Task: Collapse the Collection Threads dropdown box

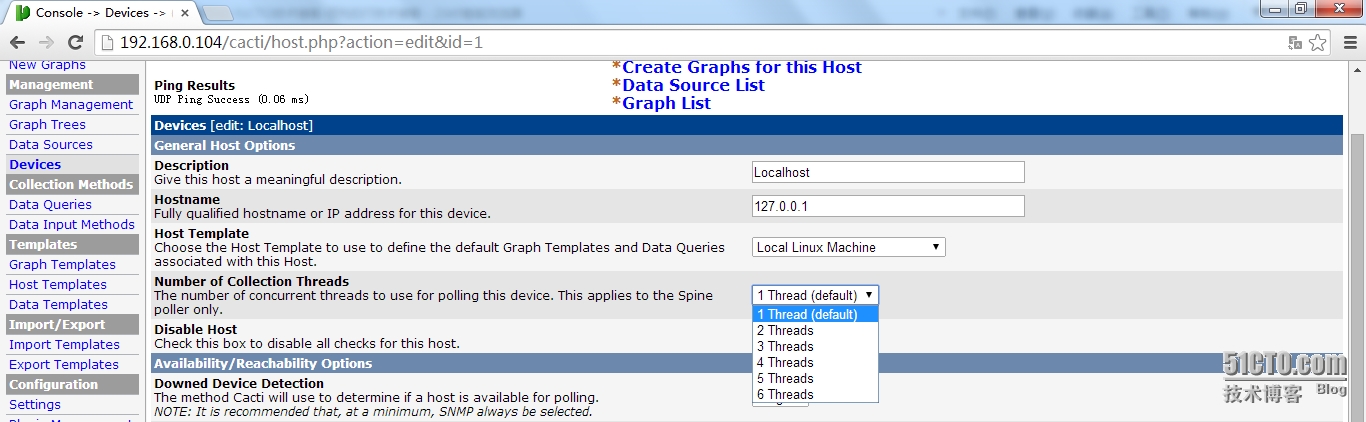Action: (x=815, y=295)
